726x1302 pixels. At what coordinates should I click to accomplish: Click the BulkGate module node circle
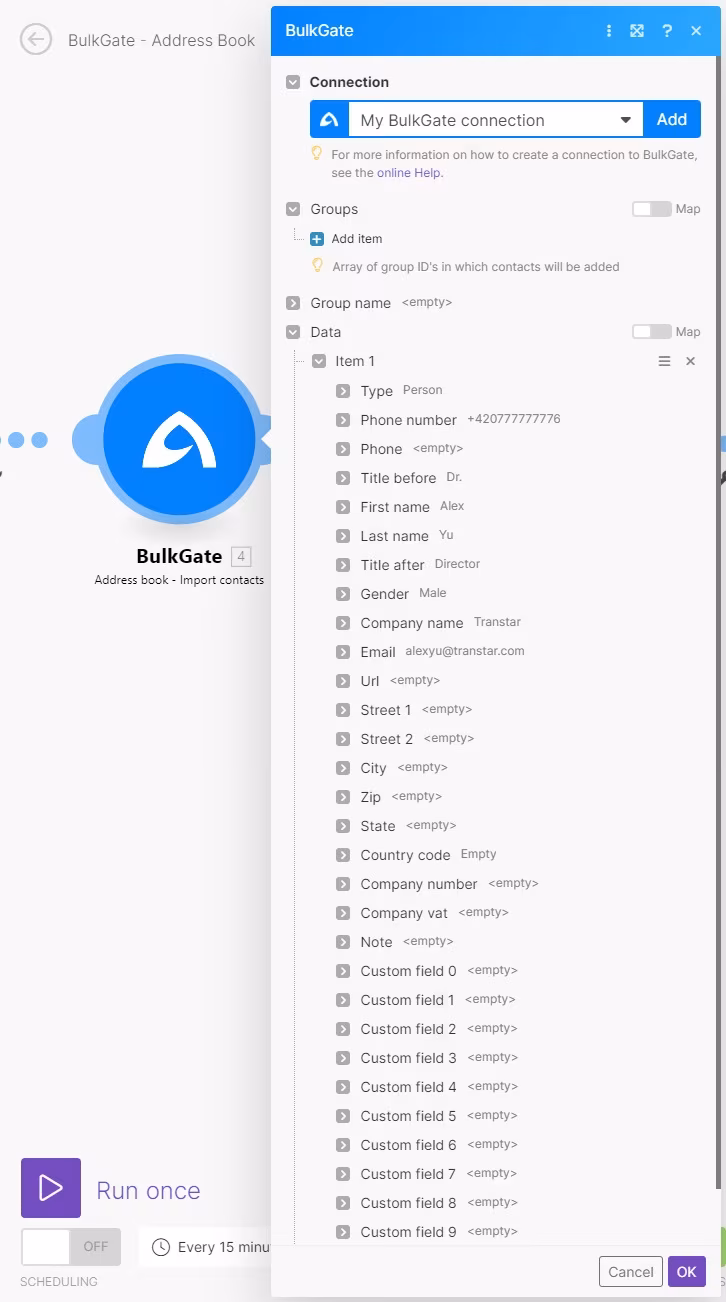(179, 438)
